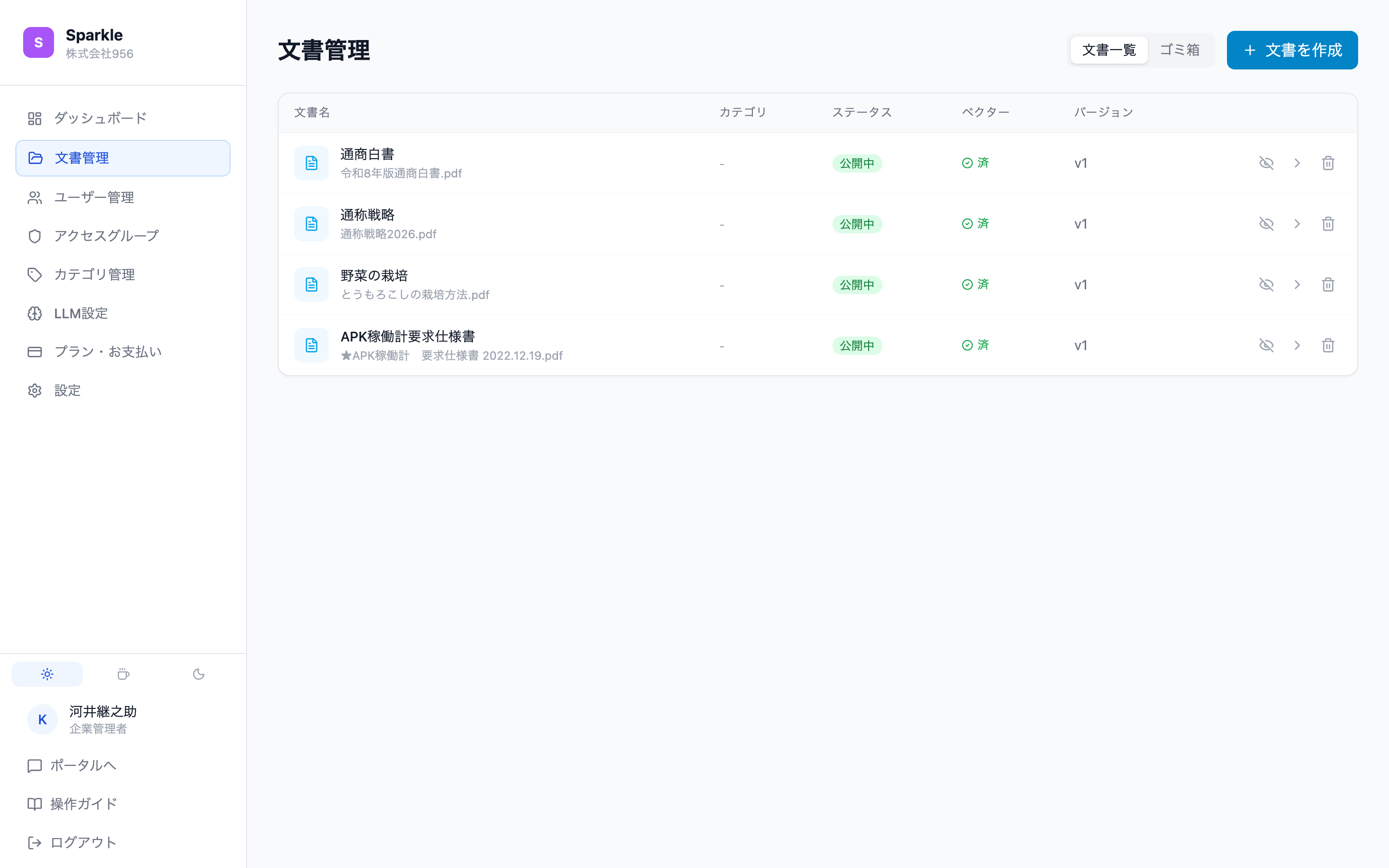Open 設定 from the sidebar

tap(123, 391)
